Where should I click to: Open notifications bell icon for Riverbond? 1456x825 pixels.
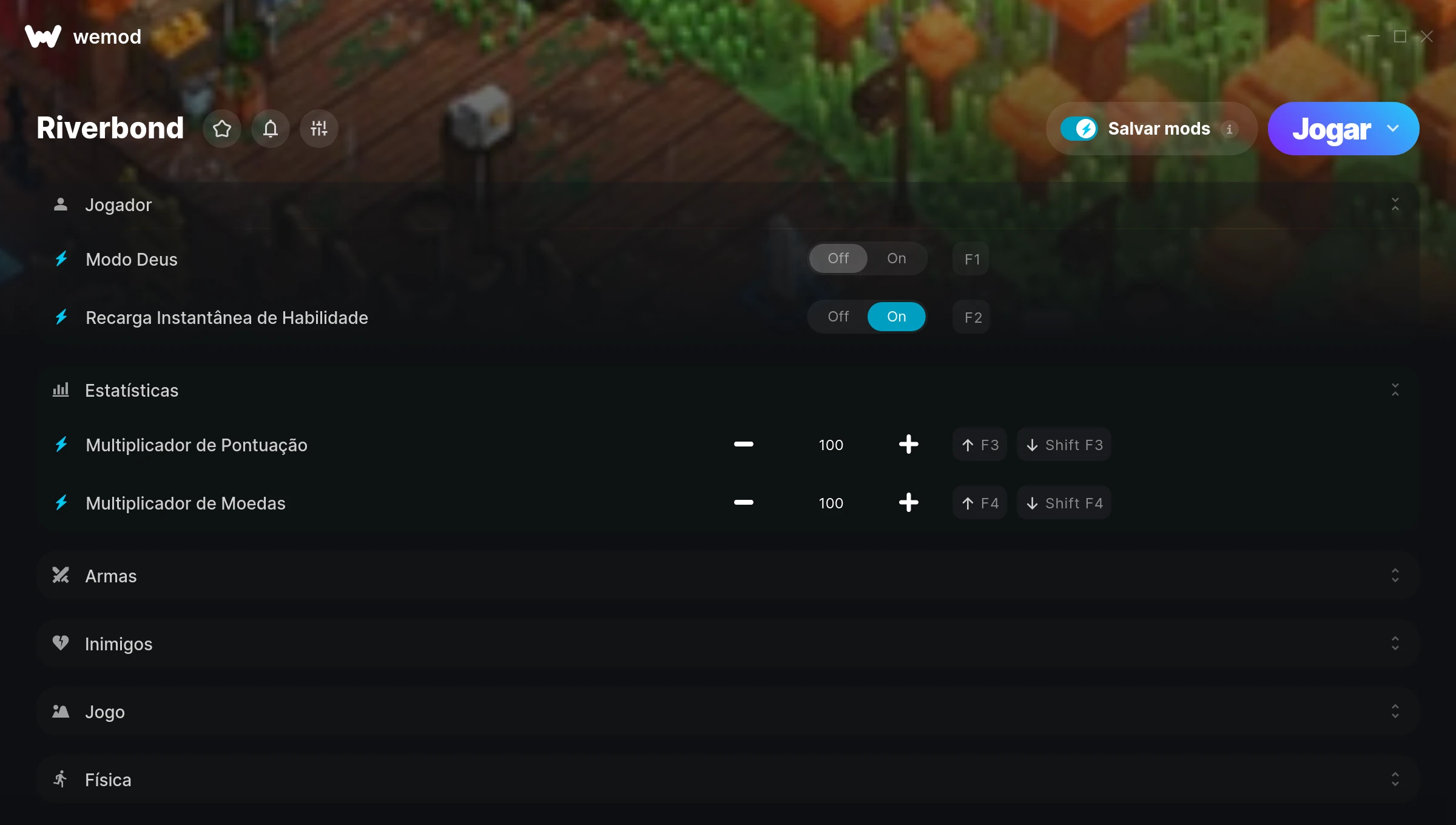[x=271, y=129]
